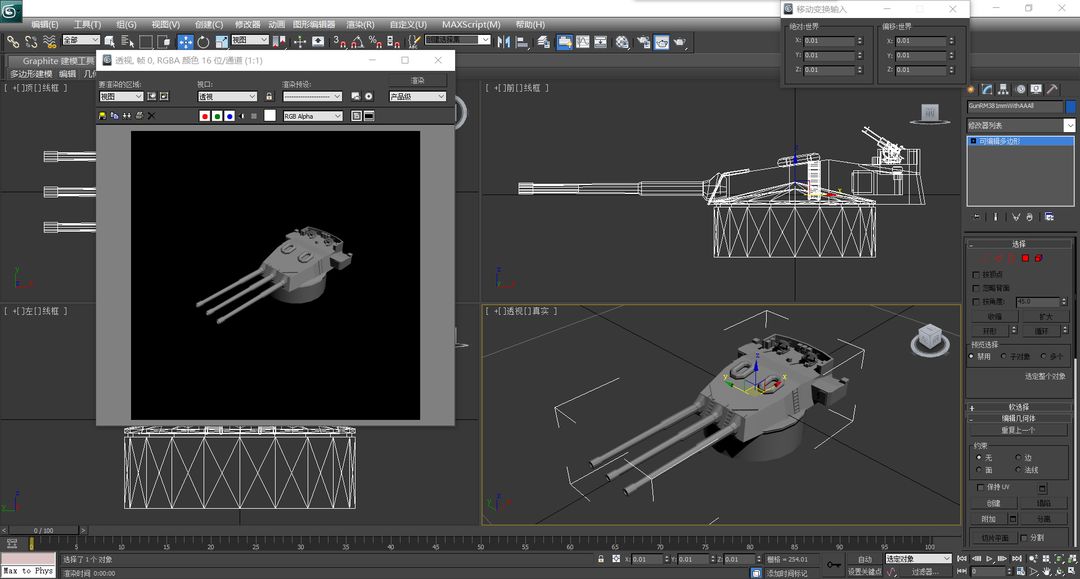Open the Utilities hammer panel tab
This screenshot has width=1080, height=579.
(1052, 90)
